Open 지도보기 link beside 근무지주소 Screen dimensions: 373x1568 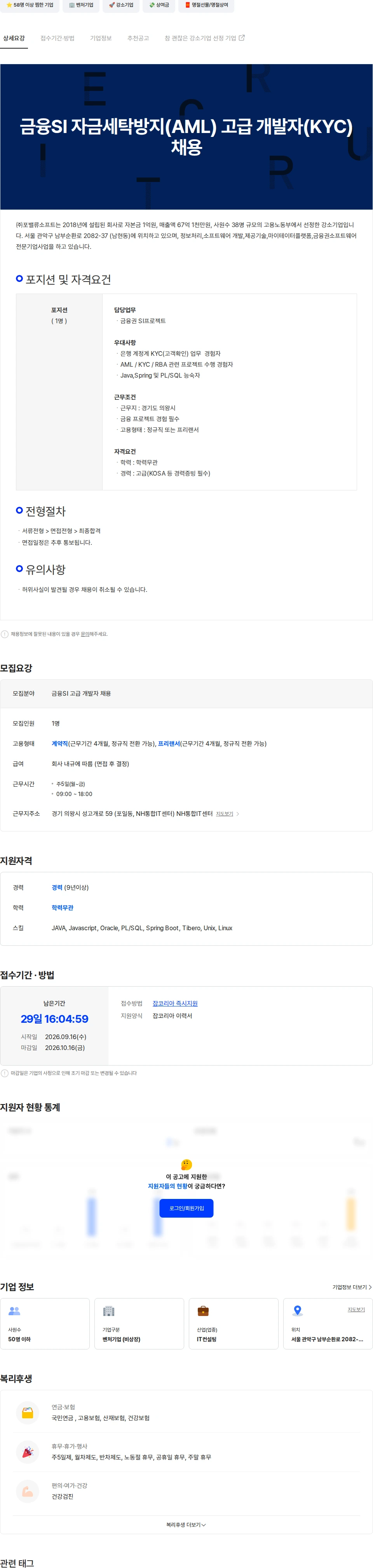pyautogui.click(x=225, y=813)
